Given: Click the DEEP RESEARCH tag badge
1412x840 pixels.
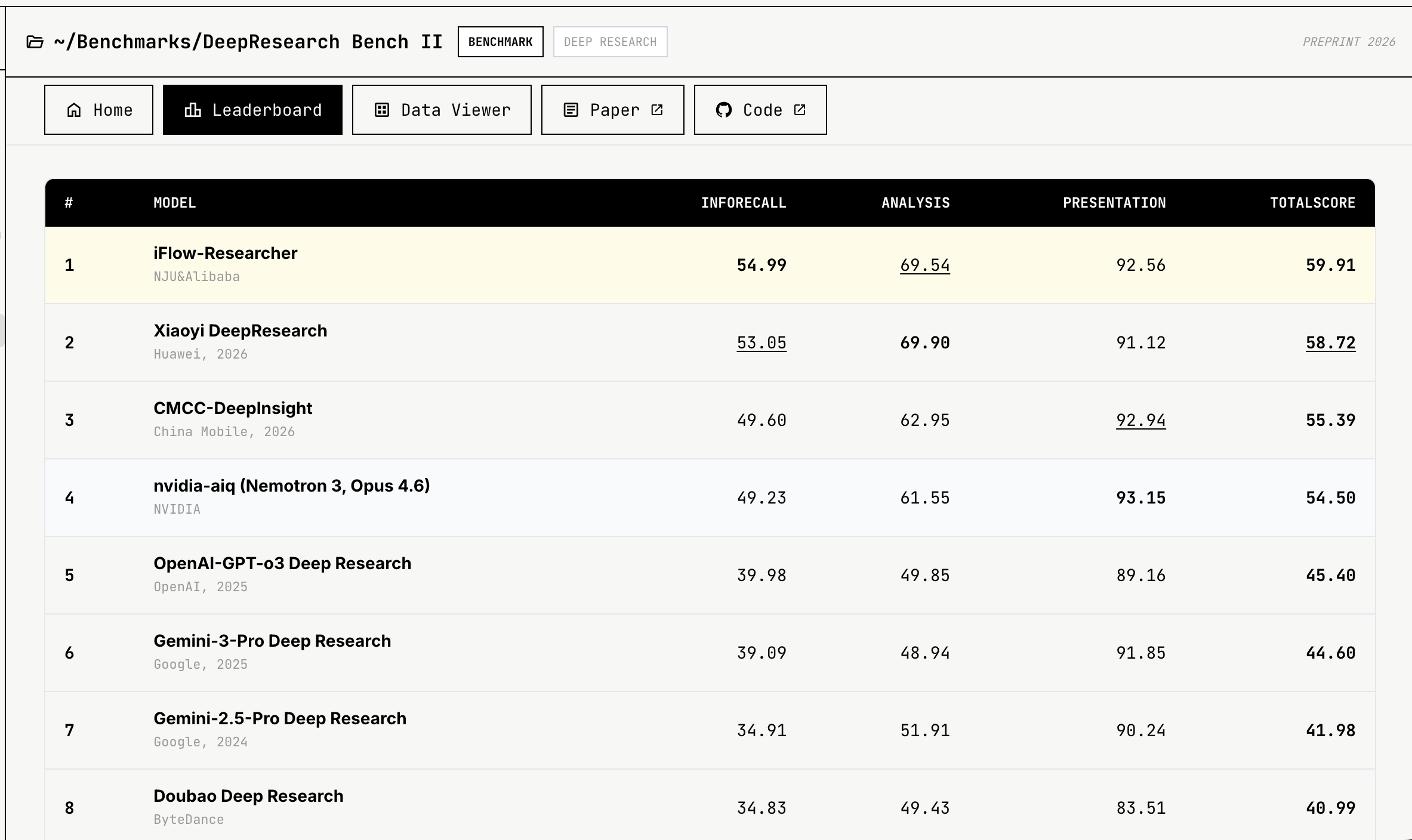Looking at the screenshot, I should 611,42.
